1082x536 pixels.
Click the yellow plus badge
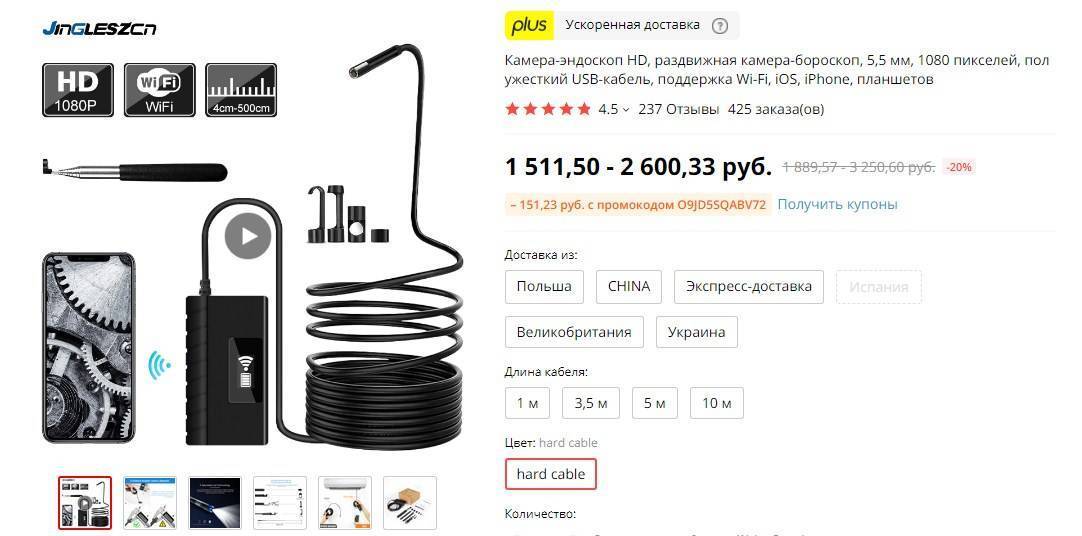529,26
